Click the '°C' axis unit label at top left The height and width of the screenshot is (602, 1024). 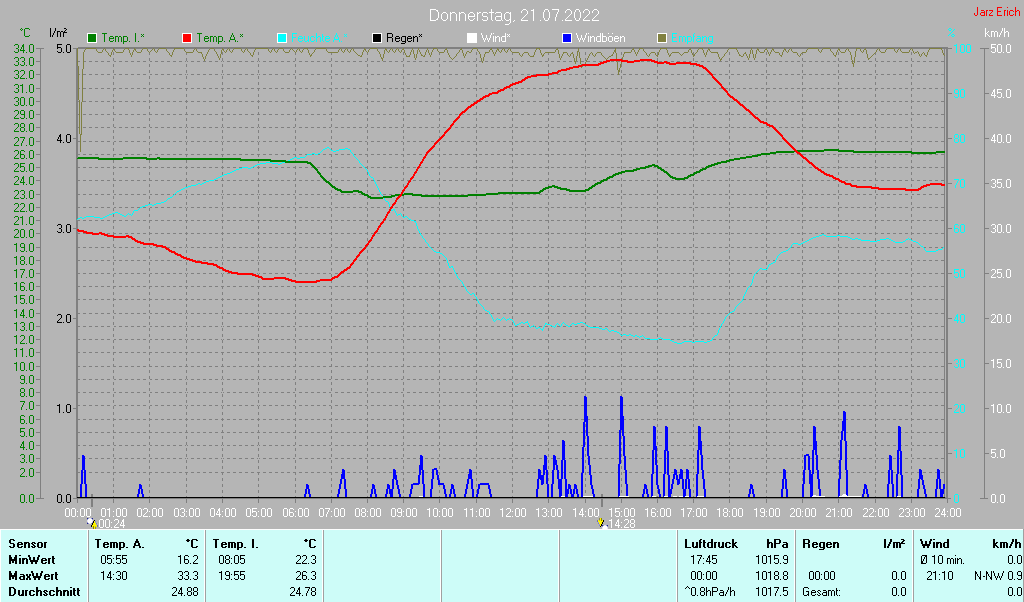pyautogui.click(x=25, y=33)
